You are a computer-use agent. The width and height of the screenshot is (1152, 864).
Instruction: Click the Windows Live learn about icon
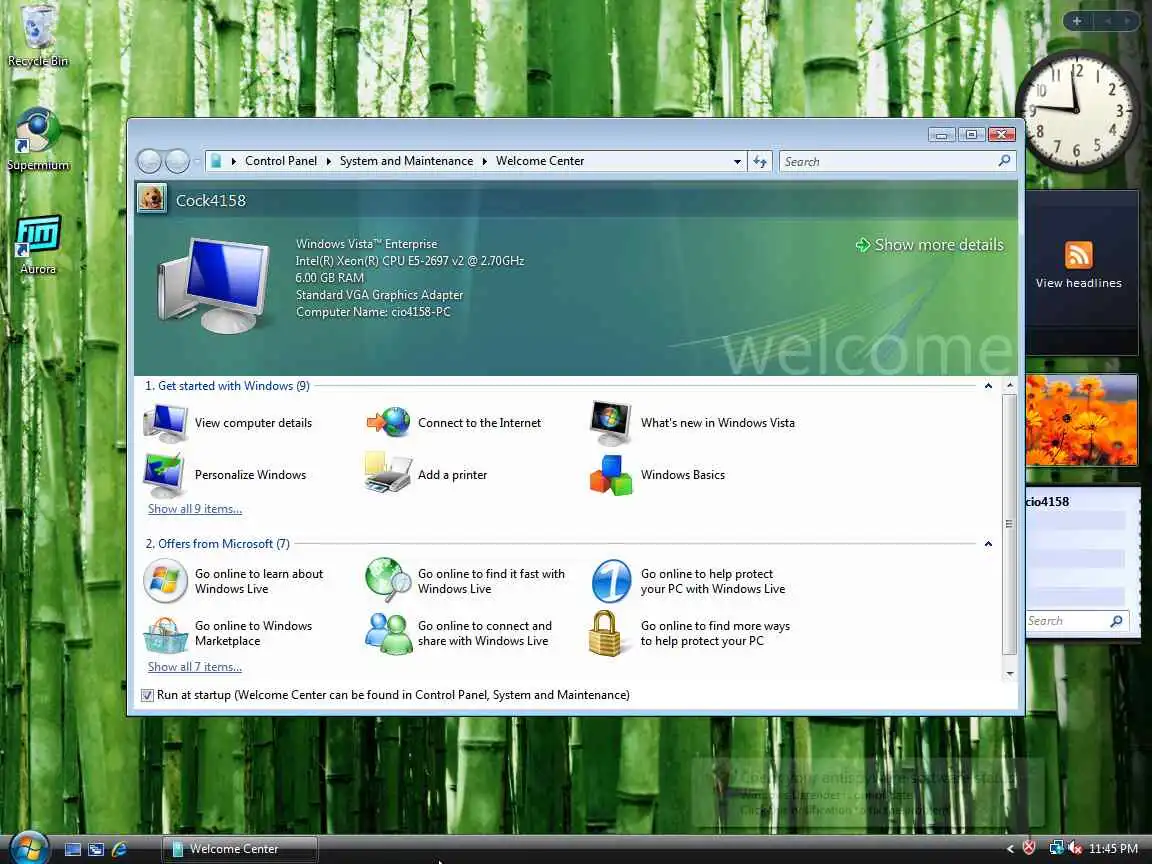(165, 581)
